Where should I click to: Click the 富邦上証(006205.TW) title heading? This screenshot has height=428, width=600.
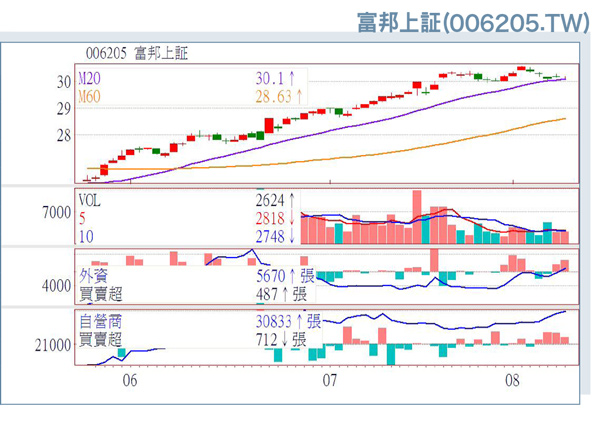point(472,22)
